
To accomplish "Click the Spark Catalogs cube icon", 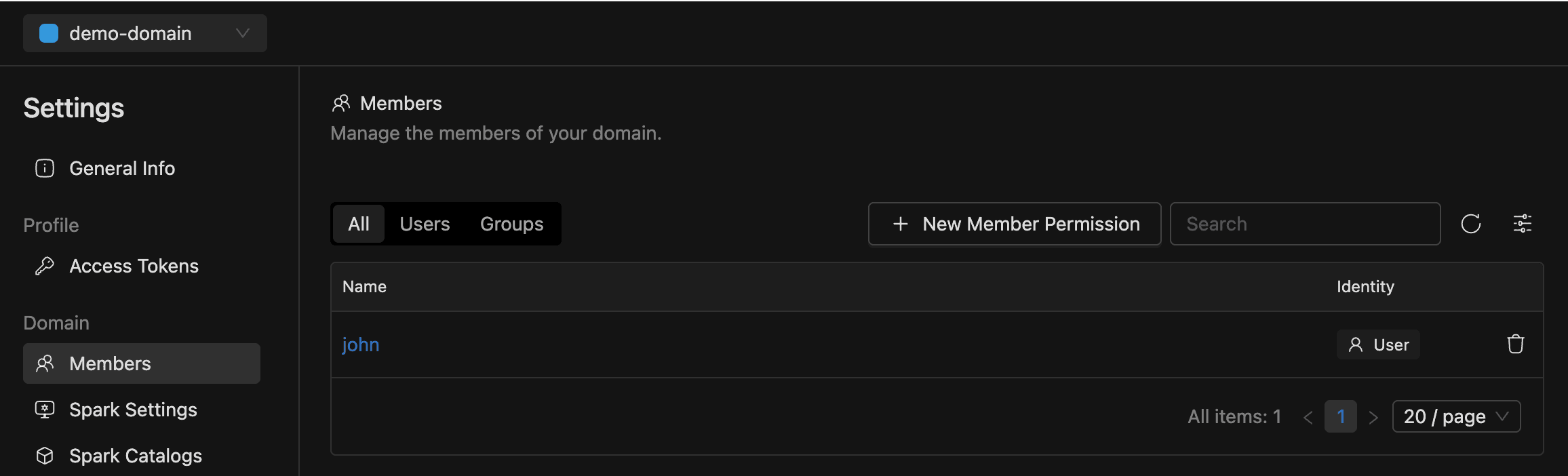I will [45, 456].
